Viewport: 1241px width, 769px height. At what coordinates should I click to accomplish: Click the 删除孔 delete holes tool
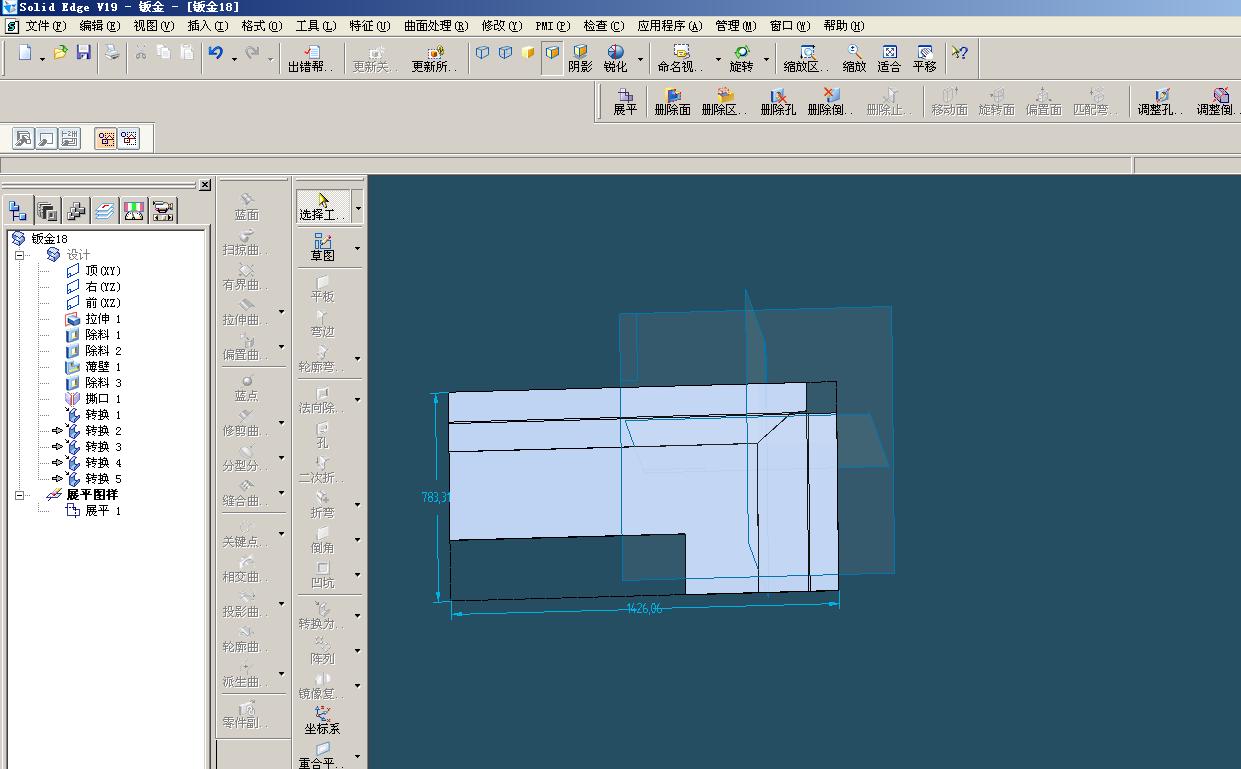777,102
